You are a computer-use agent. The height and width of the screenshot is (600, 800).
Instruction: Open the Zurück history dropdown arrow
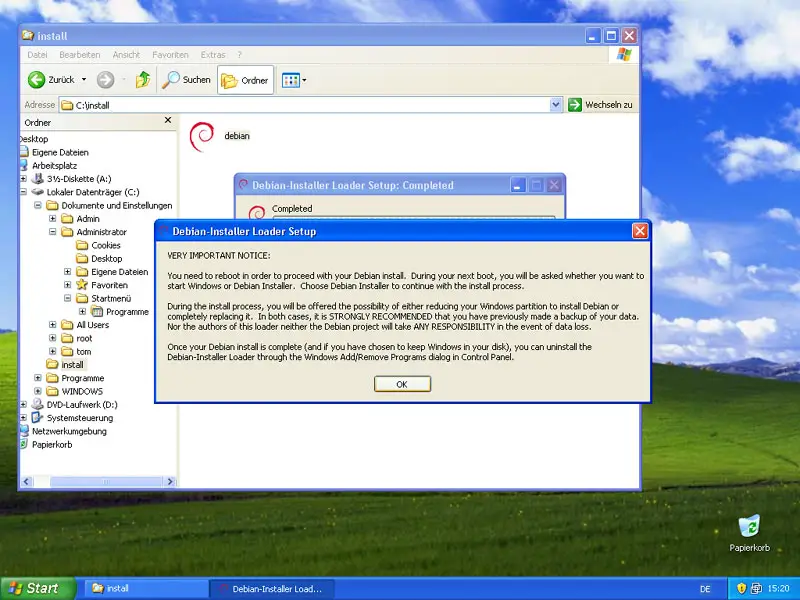pyautogui.click(x=84, y=80)
